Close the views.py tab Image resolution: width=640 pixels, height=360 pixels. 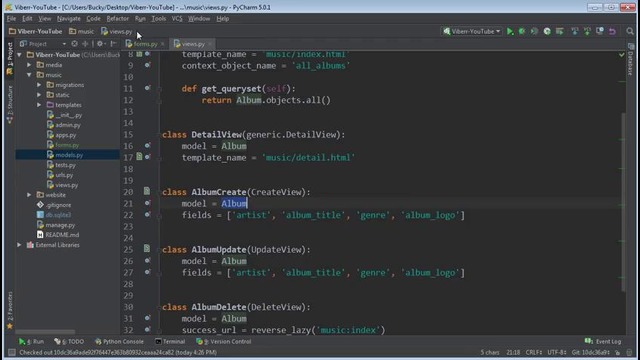click(x=210, y=44)
